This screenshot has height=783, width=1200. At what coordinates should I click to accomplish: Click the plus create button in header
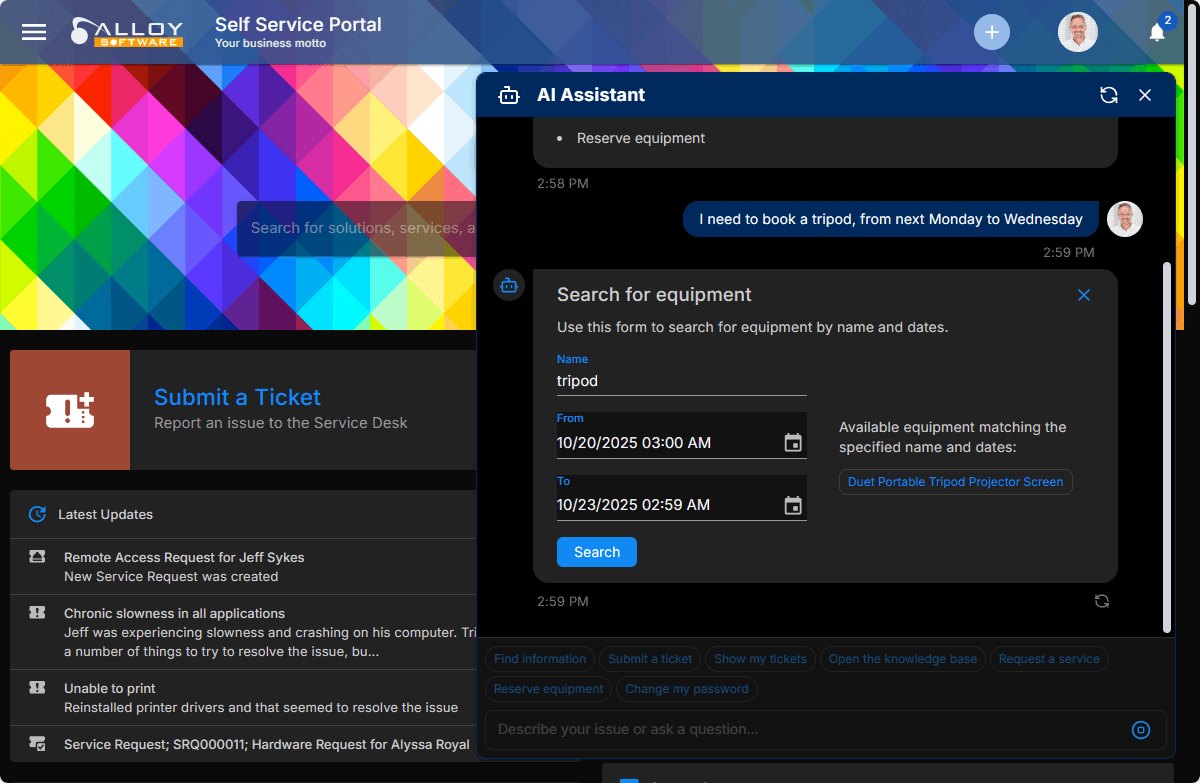point(991,32)
